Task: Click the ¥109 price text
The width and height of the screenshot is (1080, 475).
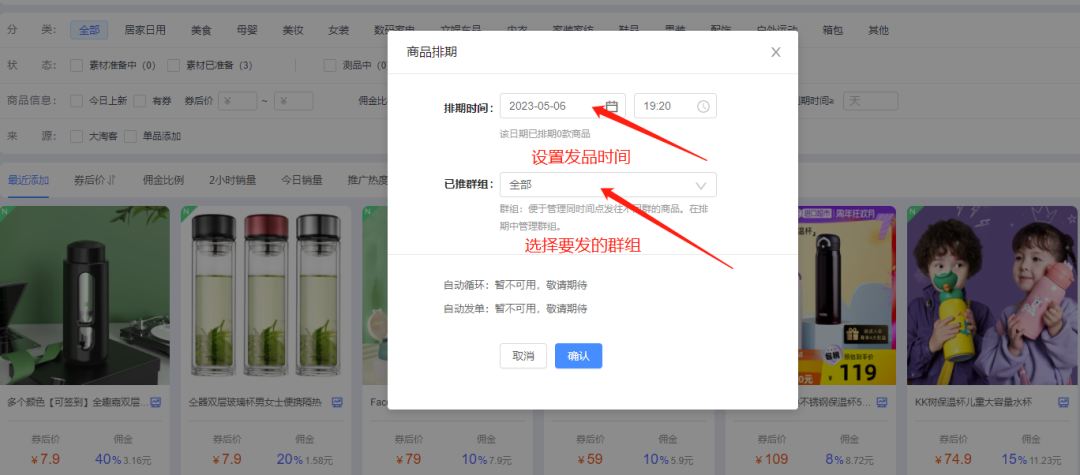Action: pos(772,459)
